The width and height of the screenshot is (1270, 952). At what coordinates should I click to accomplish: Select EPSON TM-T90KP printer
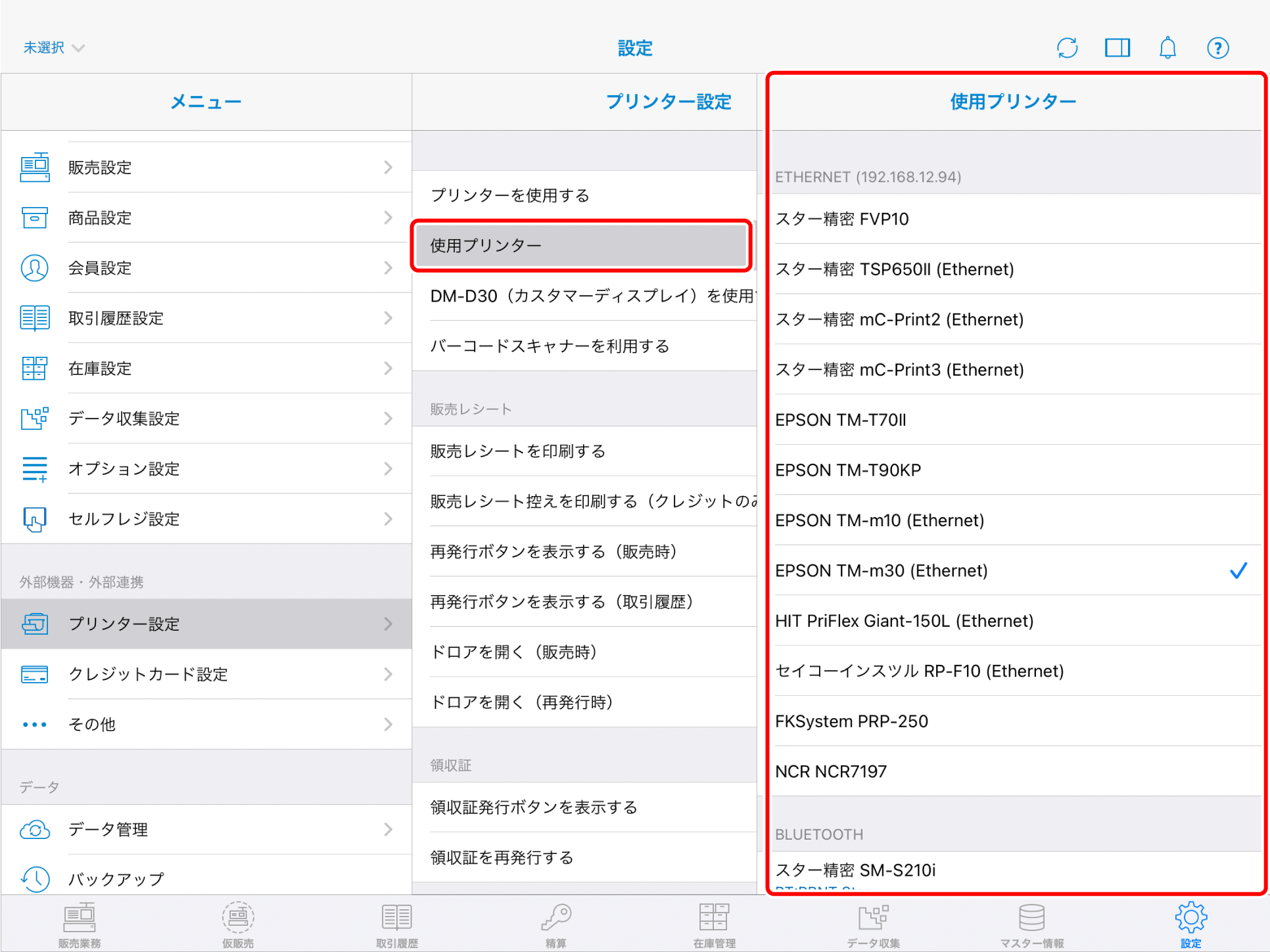[1016, 470]
